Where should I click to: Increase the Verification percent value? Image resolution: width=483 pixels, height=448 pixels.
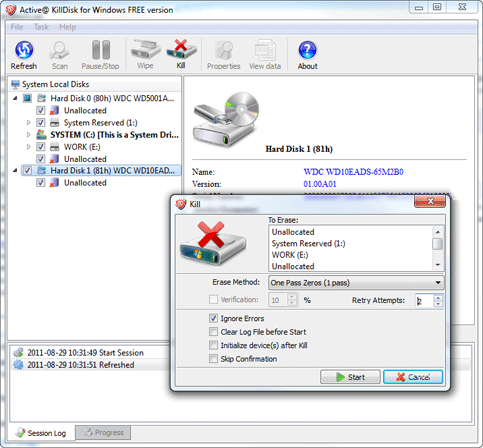click(x=292, y=297)
